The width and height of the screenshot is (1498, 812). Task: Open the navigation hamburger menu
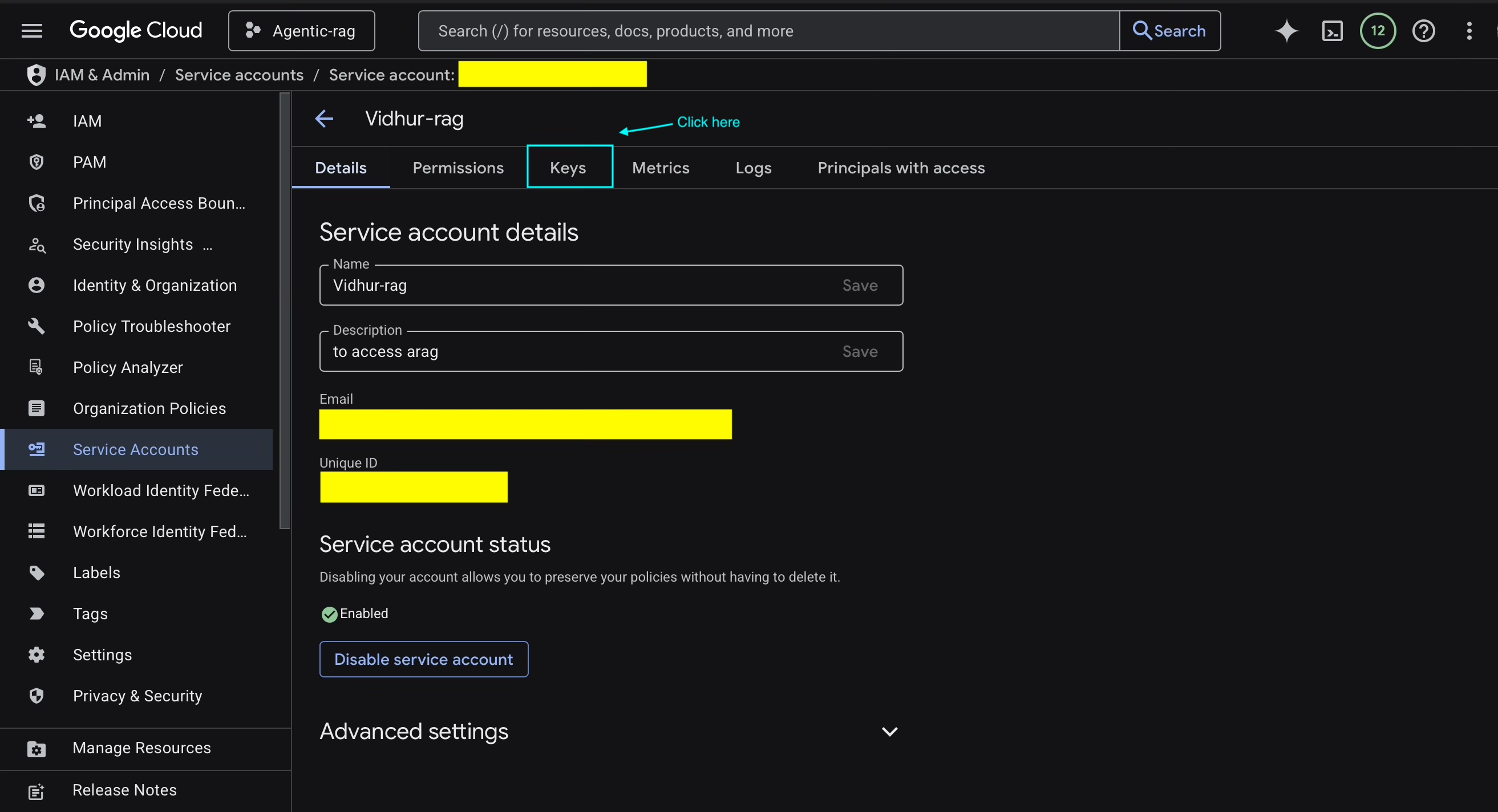point(32,30)
